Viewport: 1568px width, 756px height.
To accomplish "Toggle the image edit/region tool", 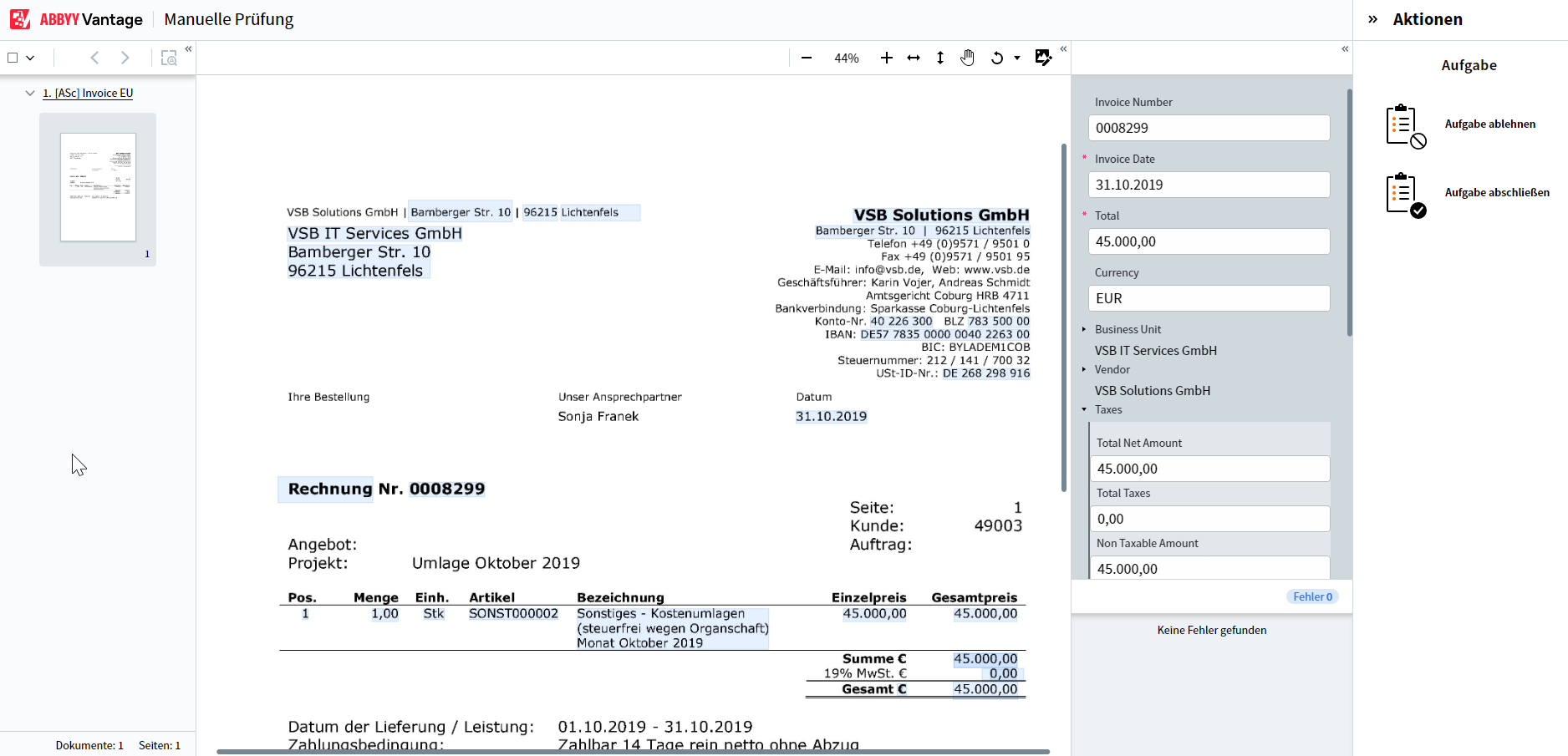I will pos(1043,58).
